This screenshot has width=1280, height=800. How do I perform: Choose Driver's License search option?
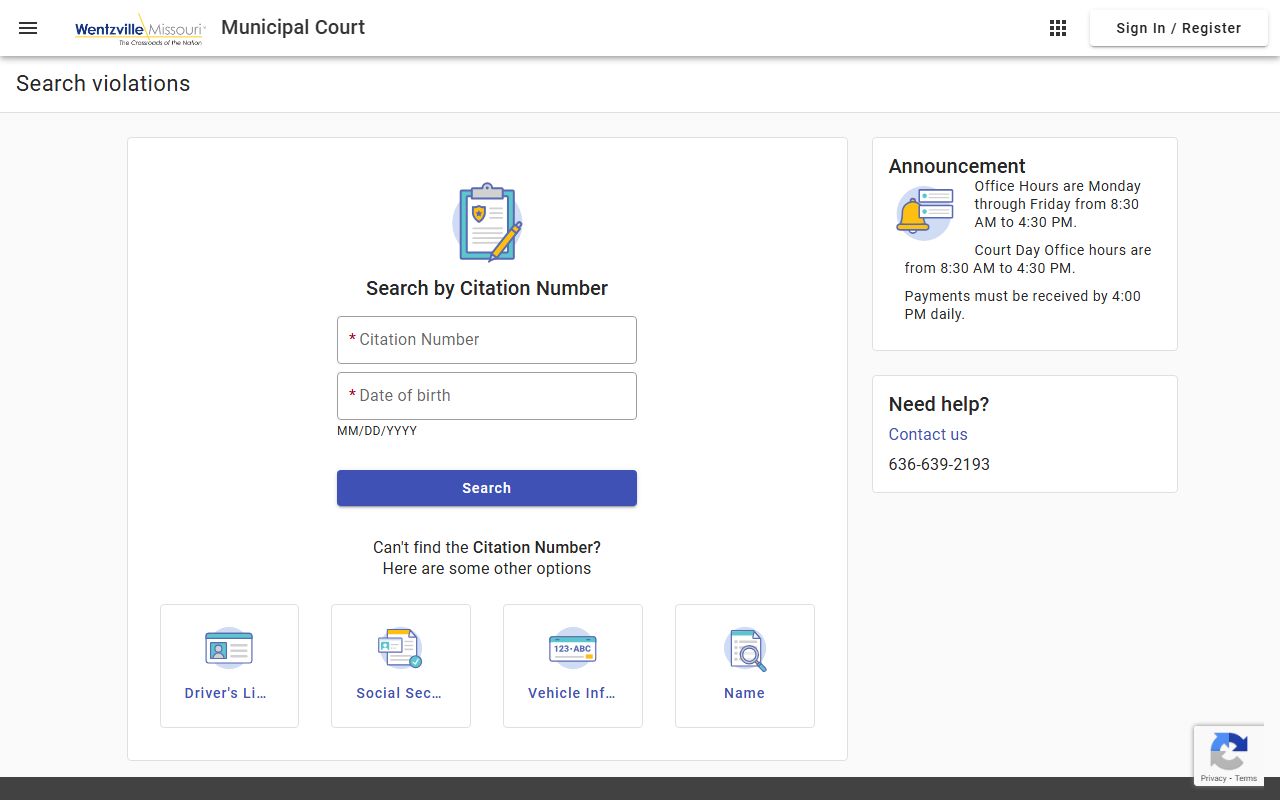pos(229,666)
